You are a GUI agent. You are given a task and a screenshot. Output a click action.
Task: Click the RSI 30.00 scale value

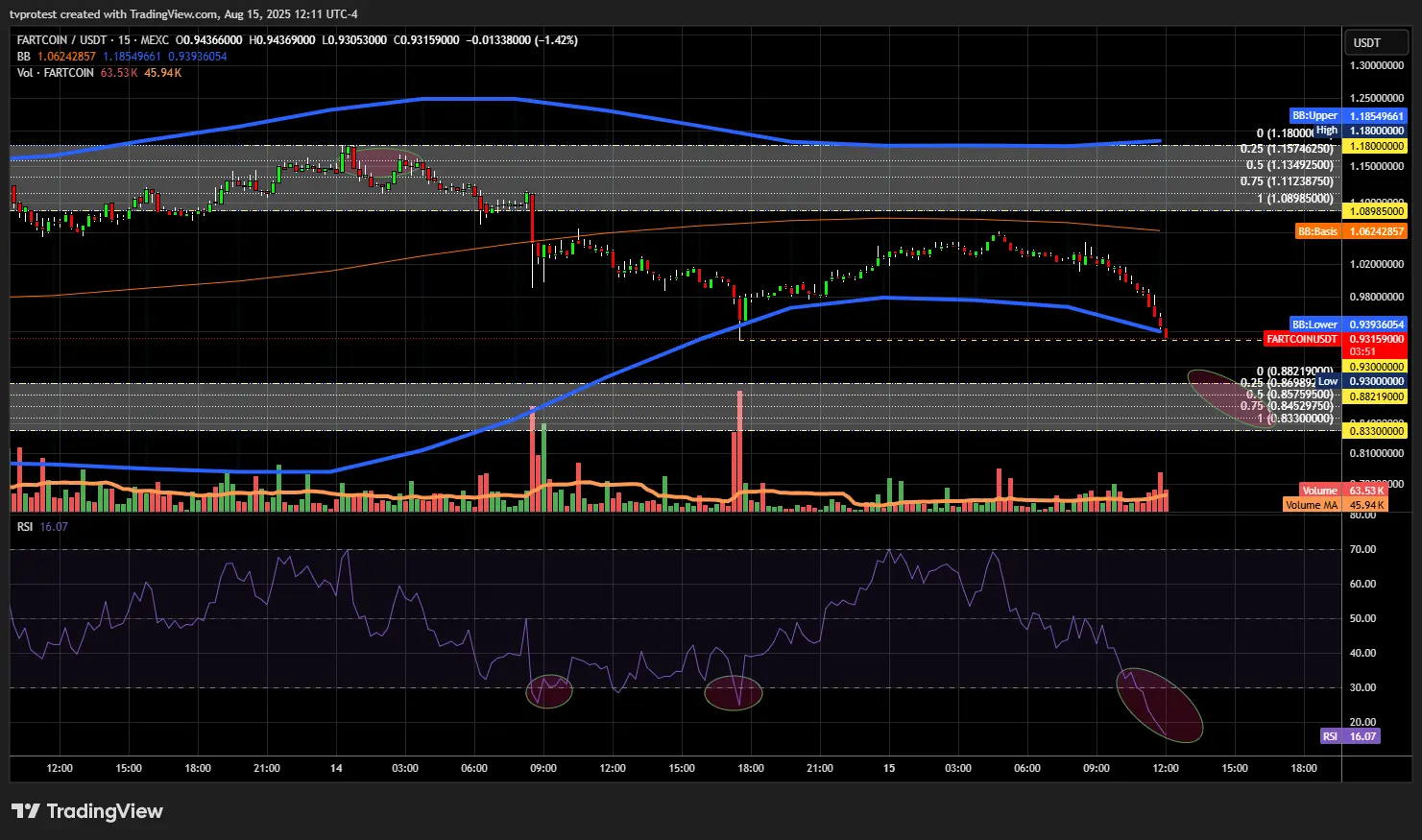pyautogui.click(x=1362, y=688)
